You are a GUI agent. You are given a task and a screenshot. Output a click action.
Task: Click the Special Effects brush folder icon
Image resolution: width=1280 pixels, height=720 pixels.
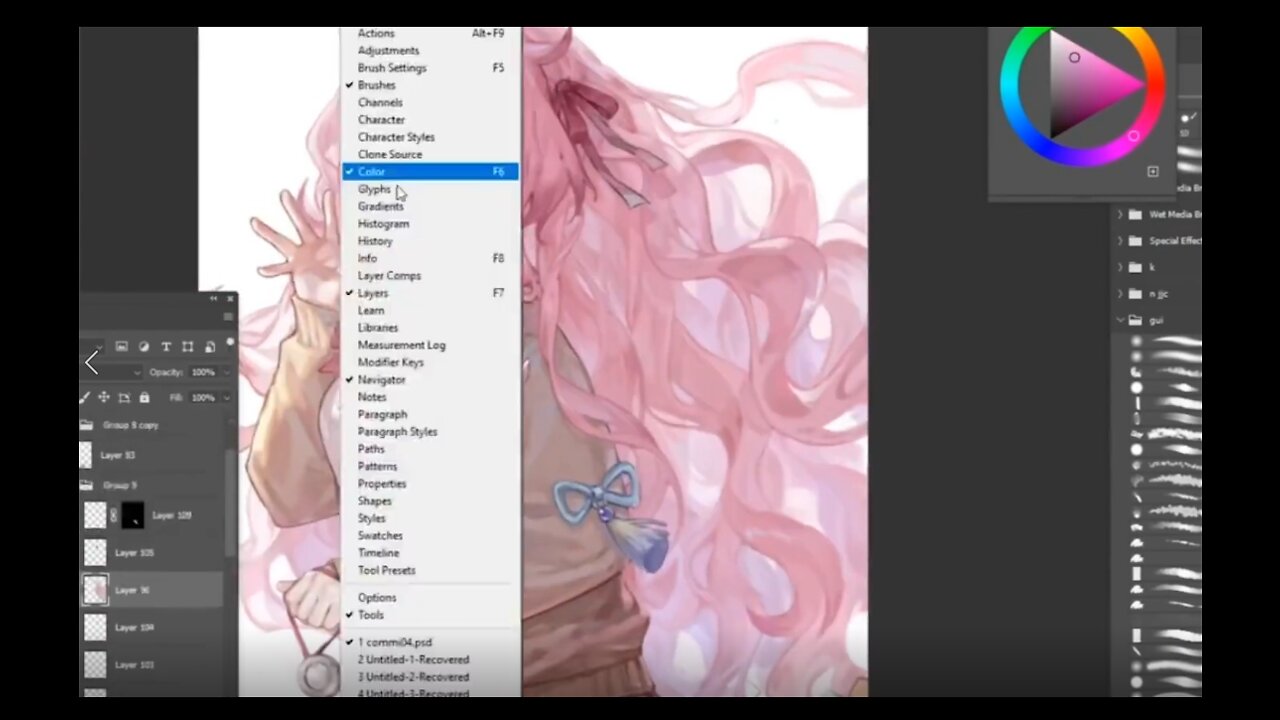click(1135, 241)
